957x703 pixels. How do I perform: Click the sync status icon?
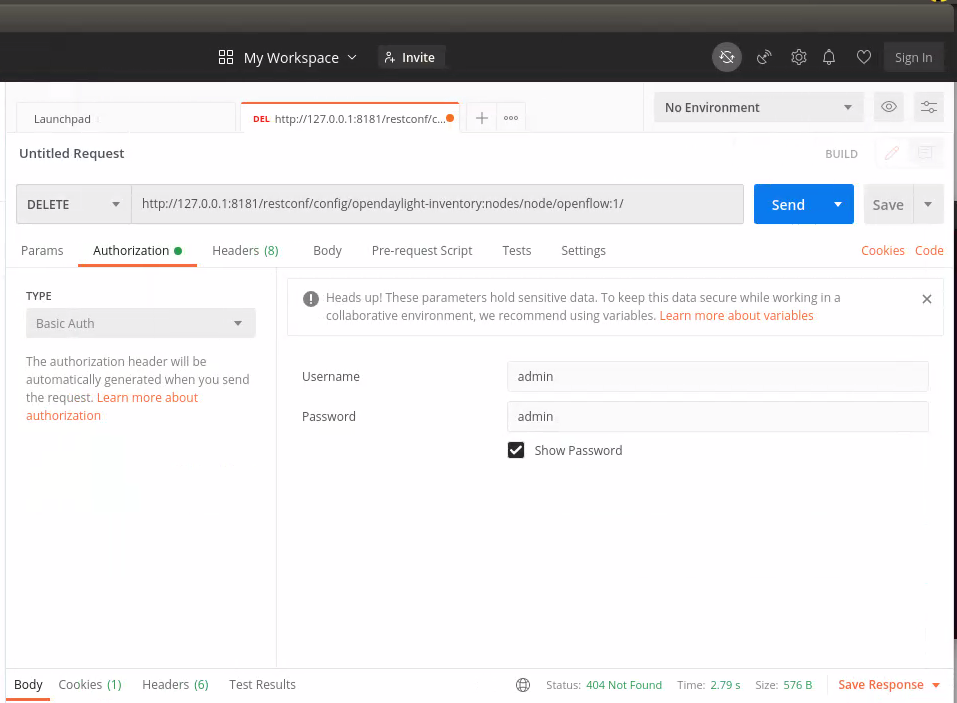click(x=727, y=57)
